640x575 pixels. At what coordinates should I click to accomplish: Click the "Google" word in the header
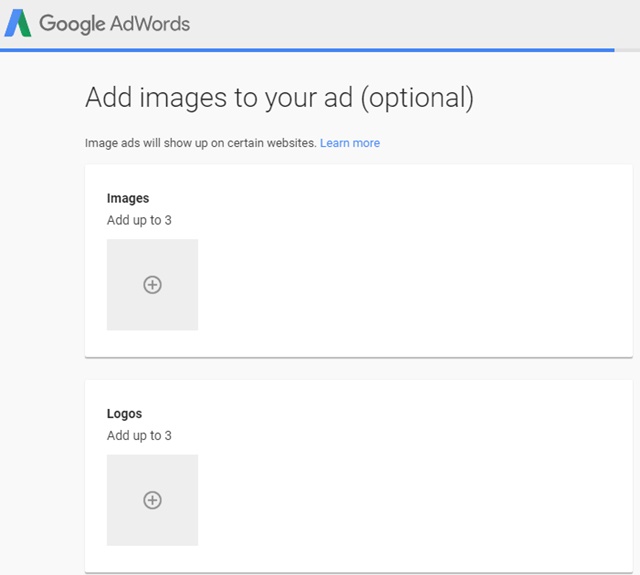(x=72, y=23)
